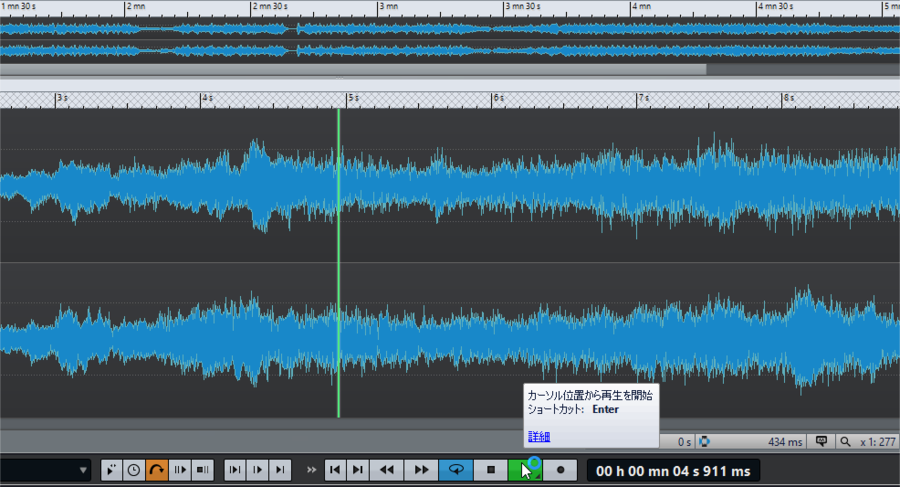The width and height of the screenshot is (900, 487).
Task: Toggle the pre-roll playback button
Action: tap(180, 470)
